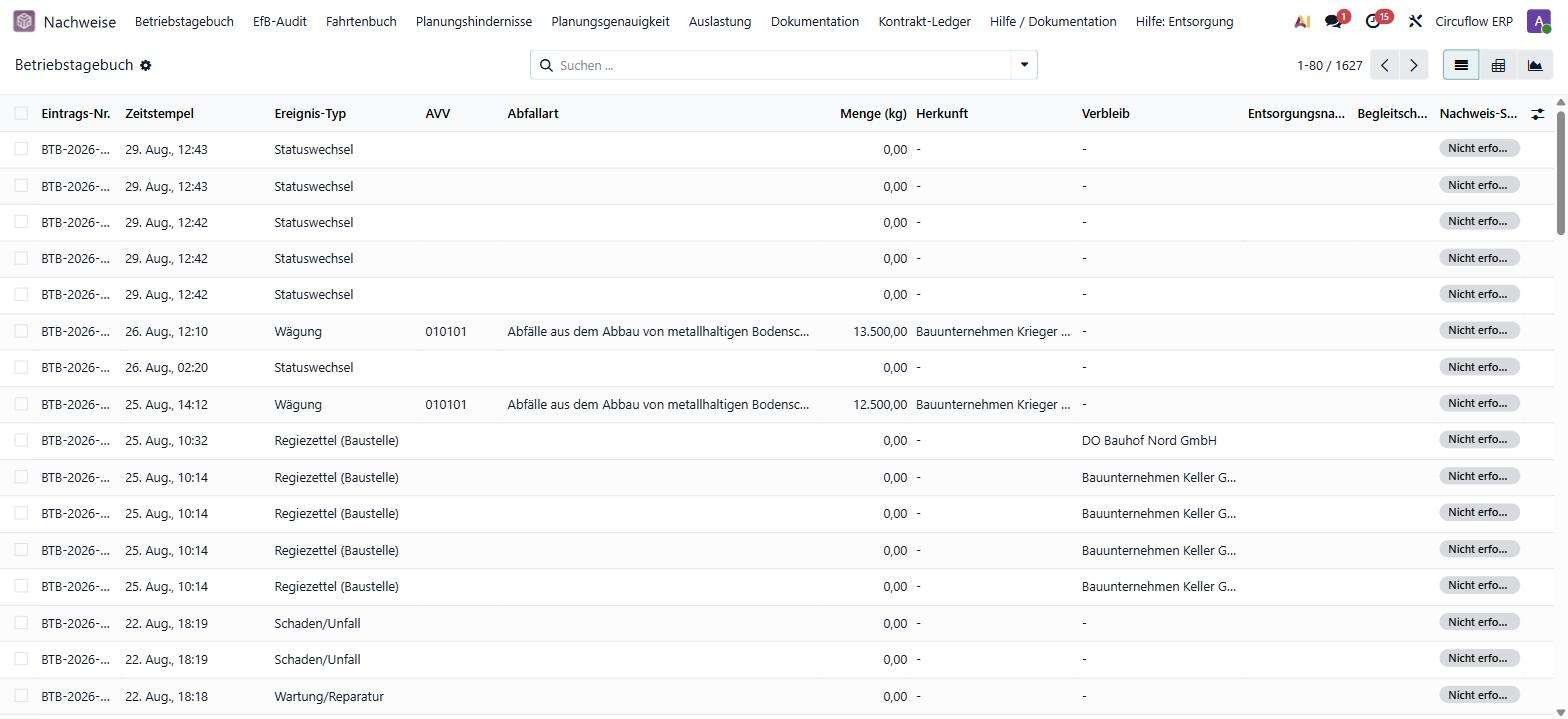1568x719 pixels.
Task: Click the timestamp 25. Aug., 10:32
Action: click(166, 440)
